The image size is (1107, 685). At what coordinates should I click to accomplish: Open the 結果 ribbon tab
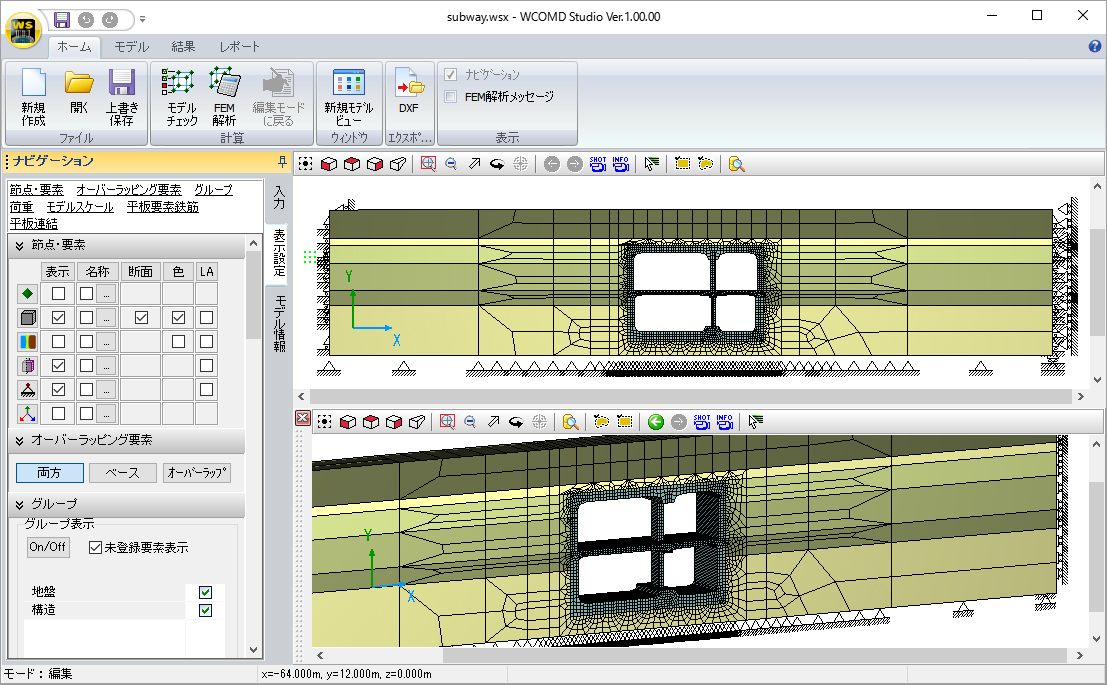pyautogui.click(x=184, y=47)
